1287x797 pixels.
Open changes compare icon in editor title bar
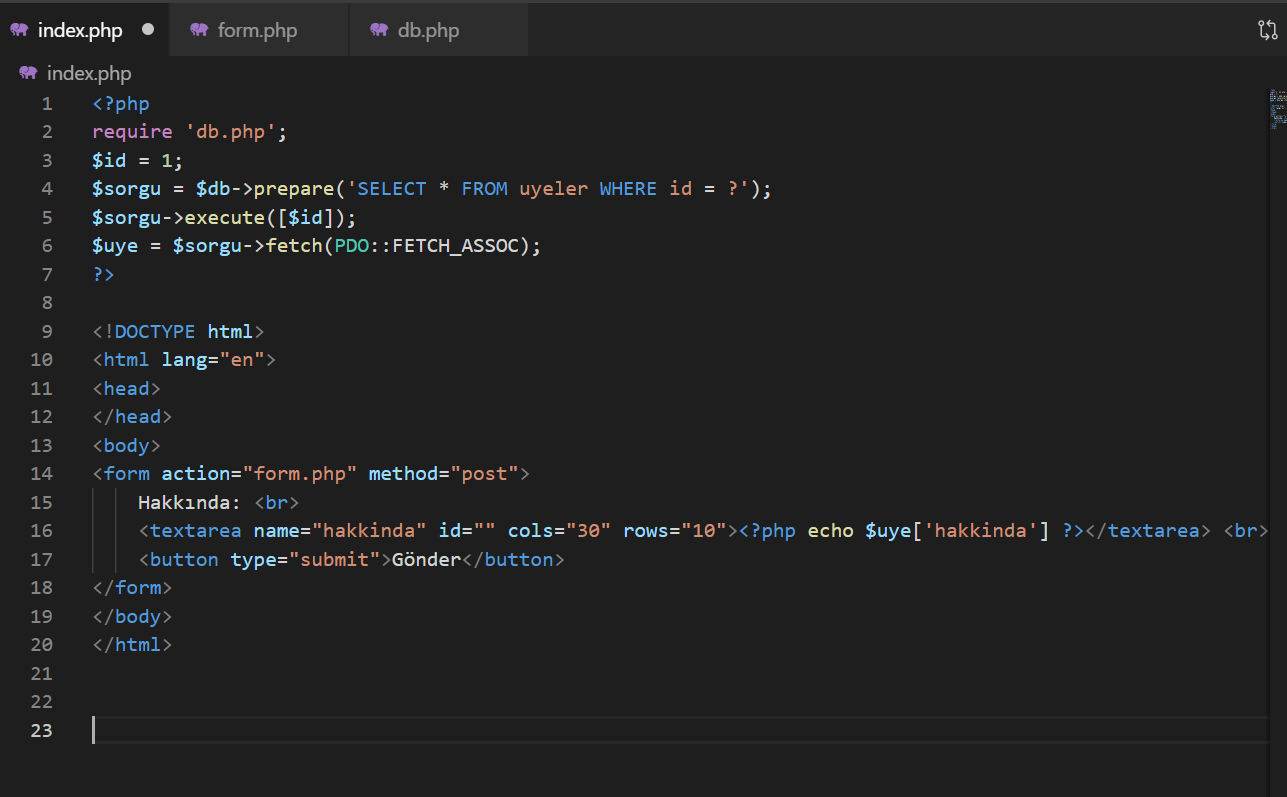1267,30
